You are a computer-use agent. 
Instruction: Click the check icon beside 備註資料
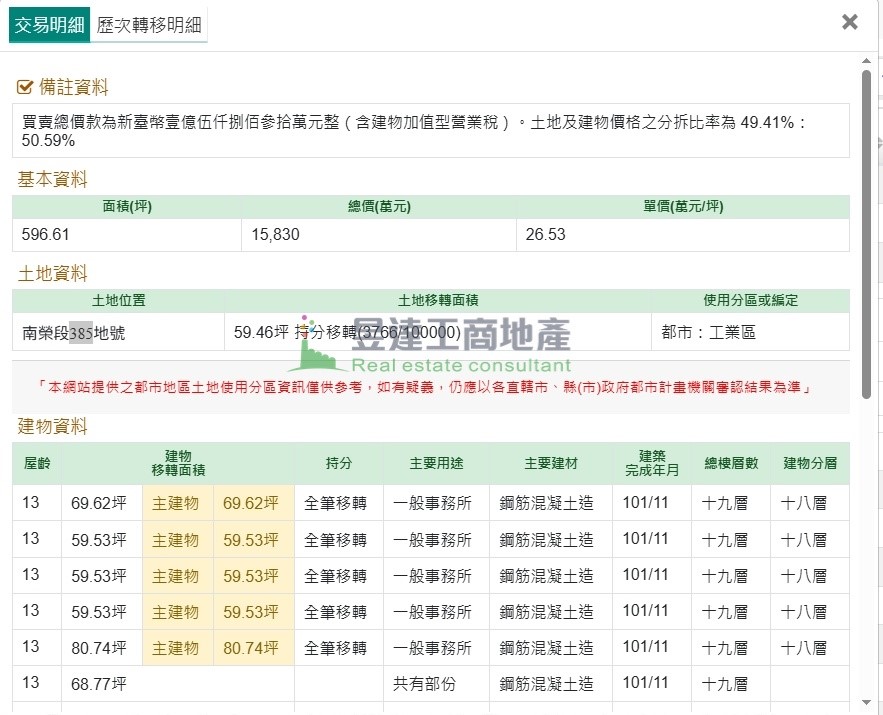point(25,88)
